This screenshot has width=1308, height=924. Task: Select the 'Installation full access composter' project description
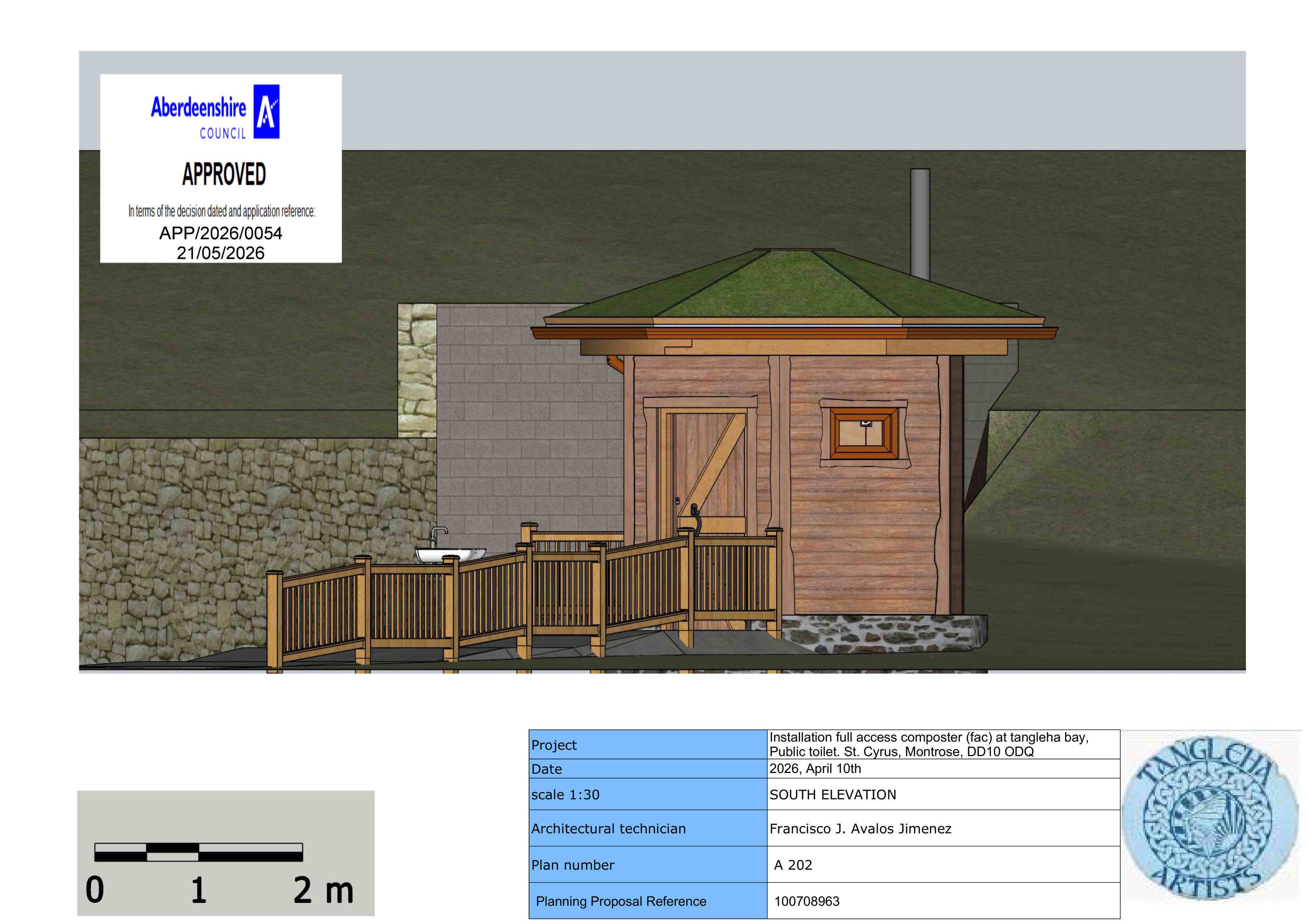tap(929, 745)
